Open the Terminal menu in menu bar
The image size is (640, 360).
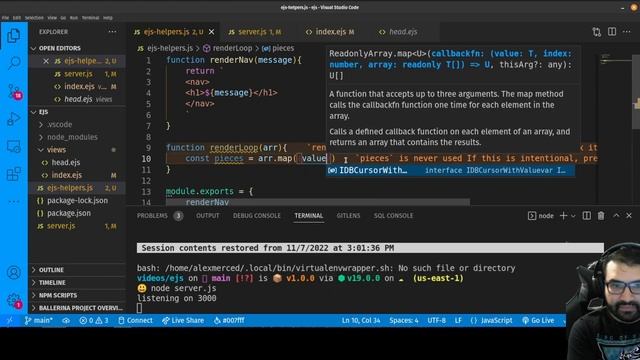[x=90, y=18]
